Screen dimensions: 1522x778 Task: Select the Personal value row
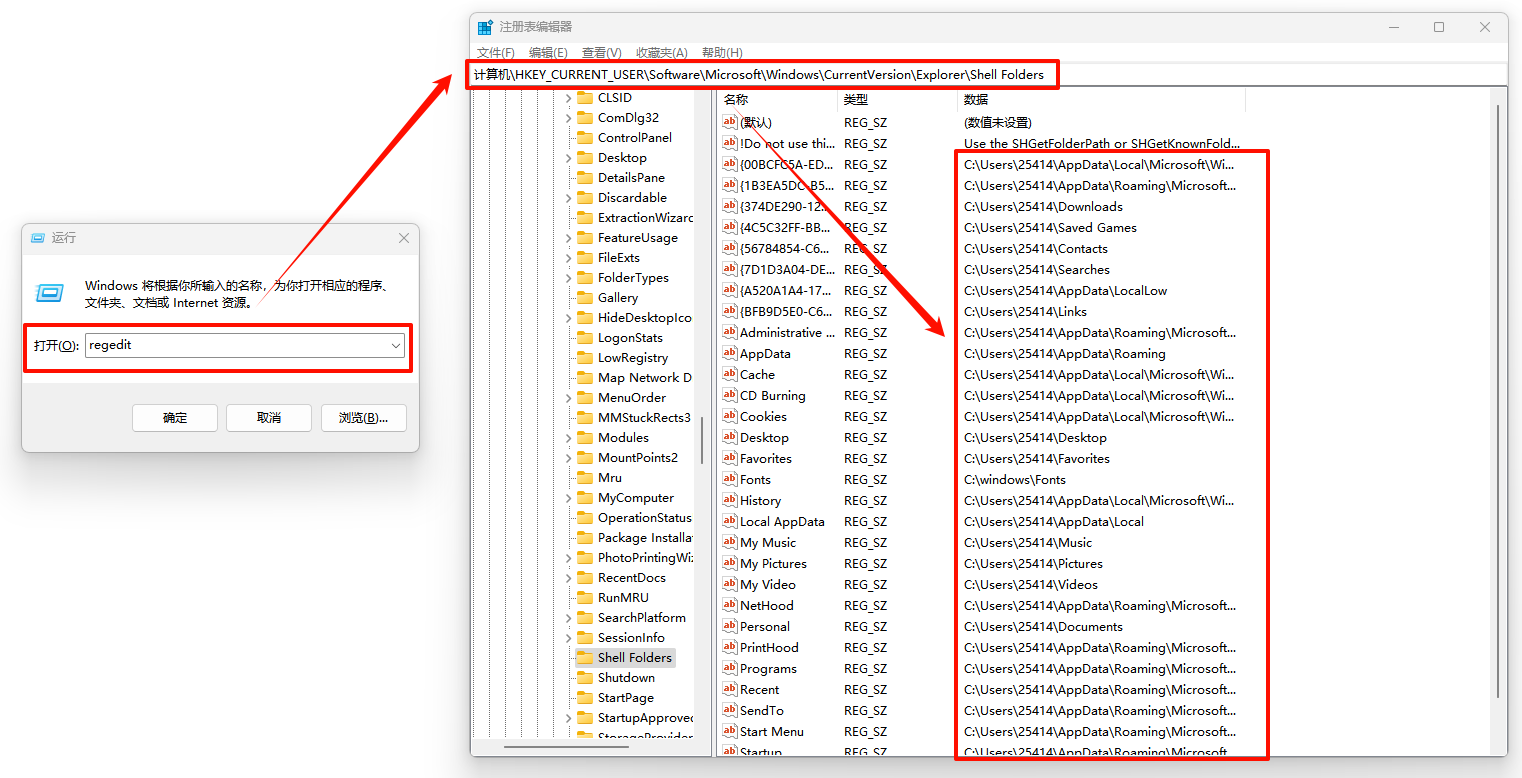(765, 627)
